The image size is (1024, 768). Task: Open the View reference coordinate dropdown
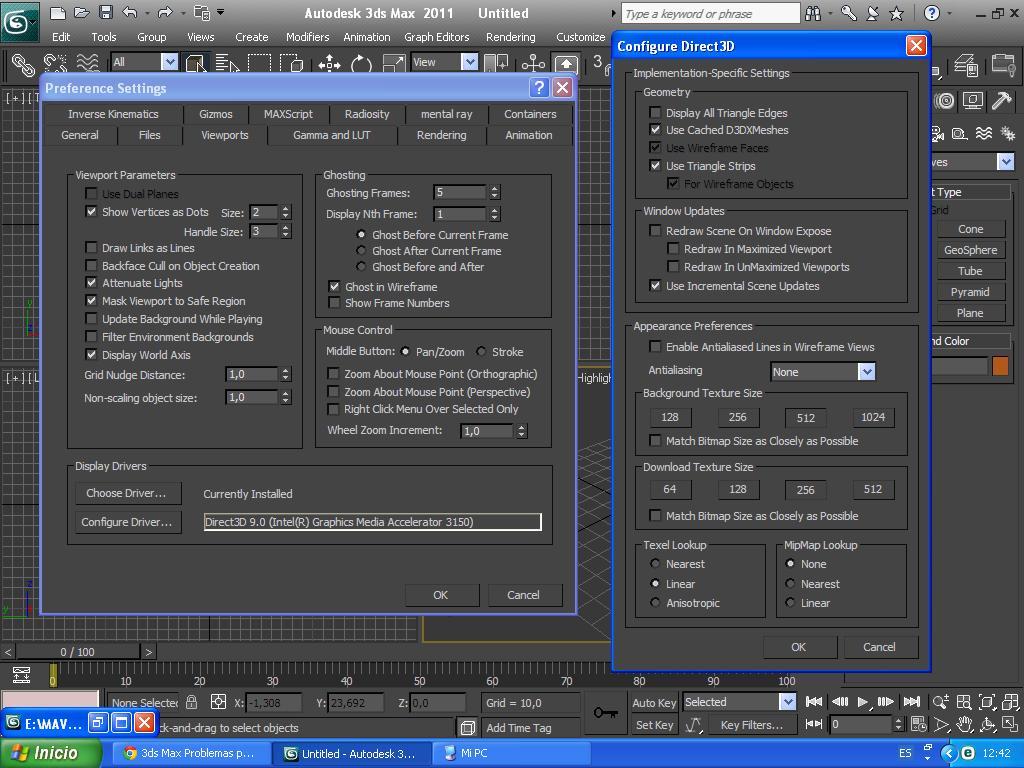pyautogui.click(x=470, y=62)
